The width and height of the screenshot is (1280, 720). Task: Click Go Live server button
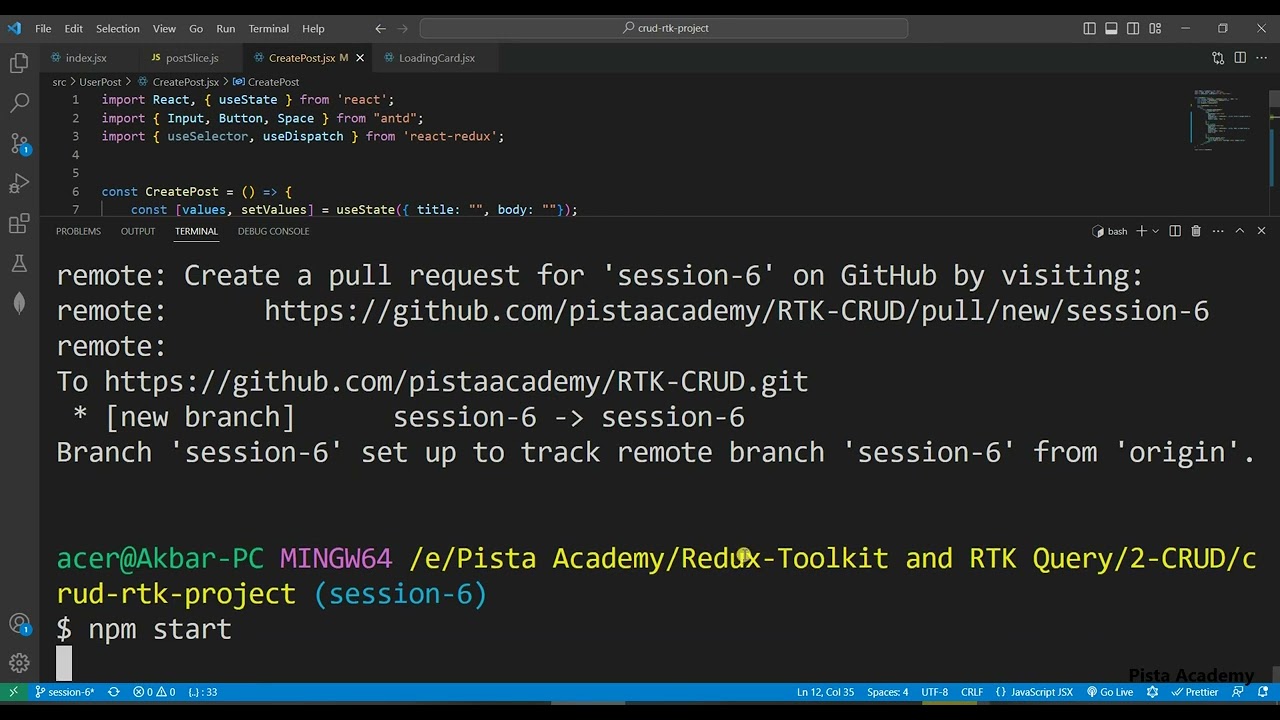(1109, 692)
